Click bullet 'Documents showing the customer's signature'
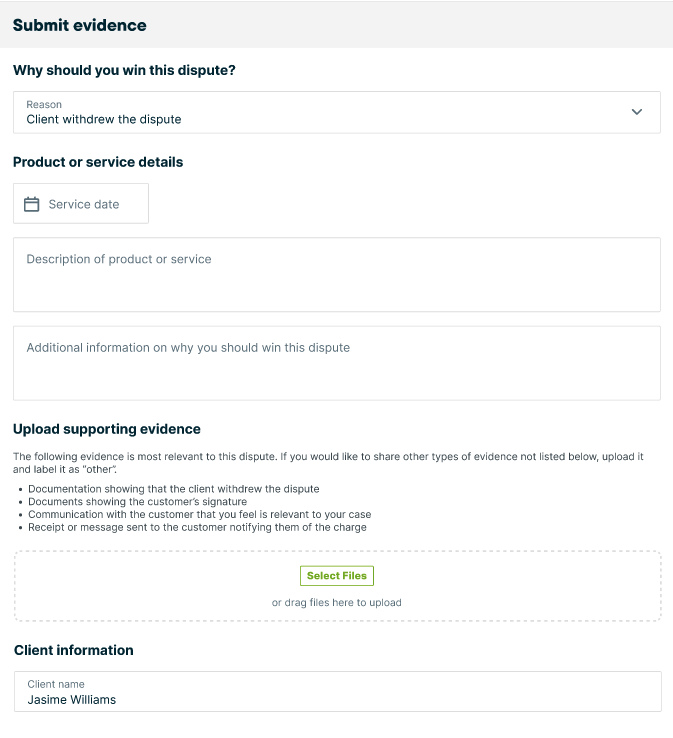The height and width of the screenshot is (738, 673). 137,501
